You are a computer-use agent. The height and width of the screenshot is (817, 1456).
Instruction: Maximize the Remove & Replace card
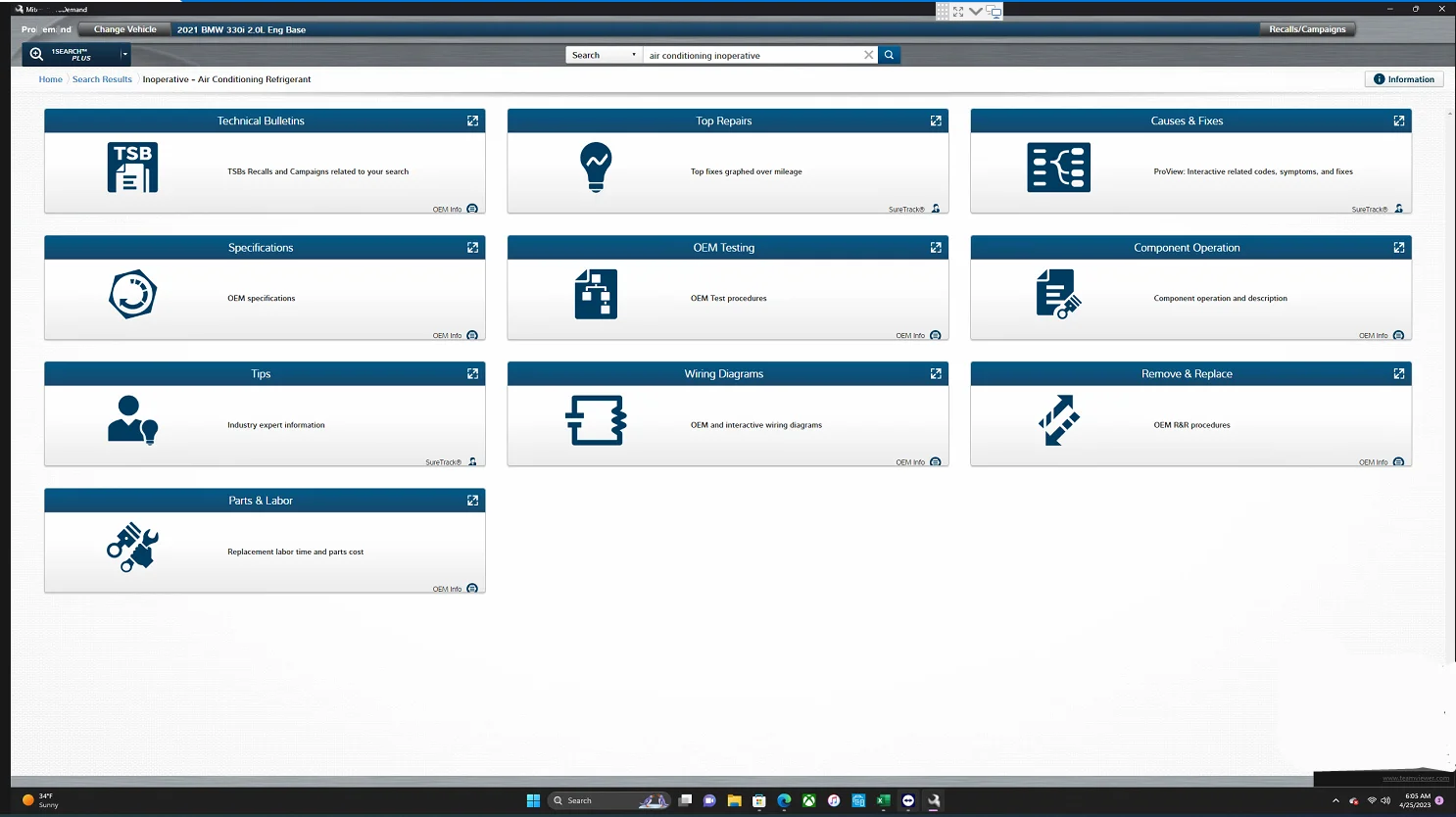tap(1399, 374)
